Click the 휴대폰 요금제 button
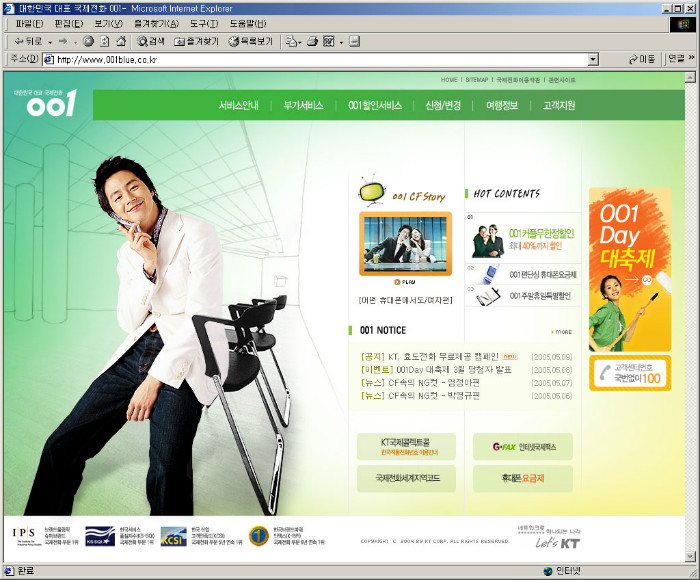The width and height of the screenshot is (700, 580). (x=523, y=479)
